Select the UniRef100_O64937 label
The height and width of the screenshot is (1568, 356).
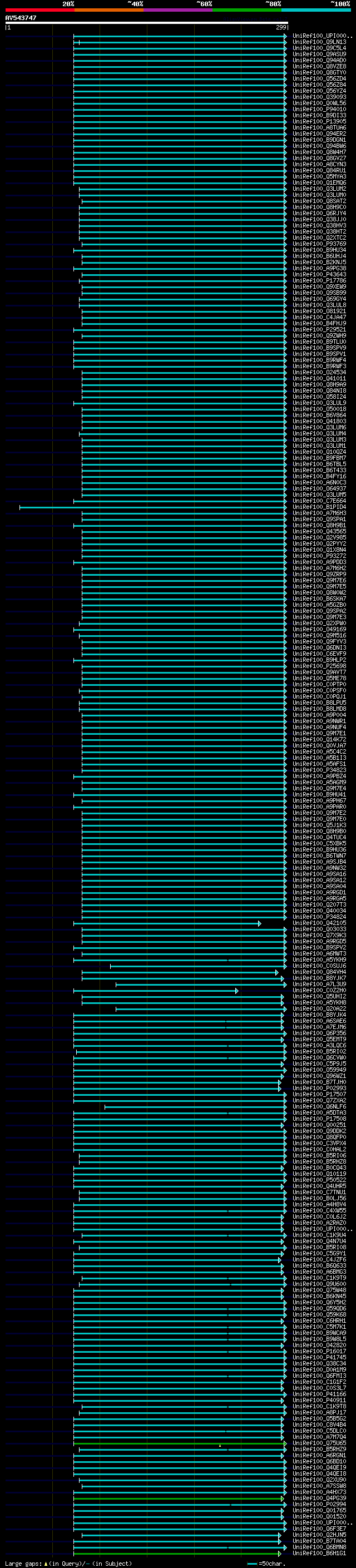click(319, 489)
